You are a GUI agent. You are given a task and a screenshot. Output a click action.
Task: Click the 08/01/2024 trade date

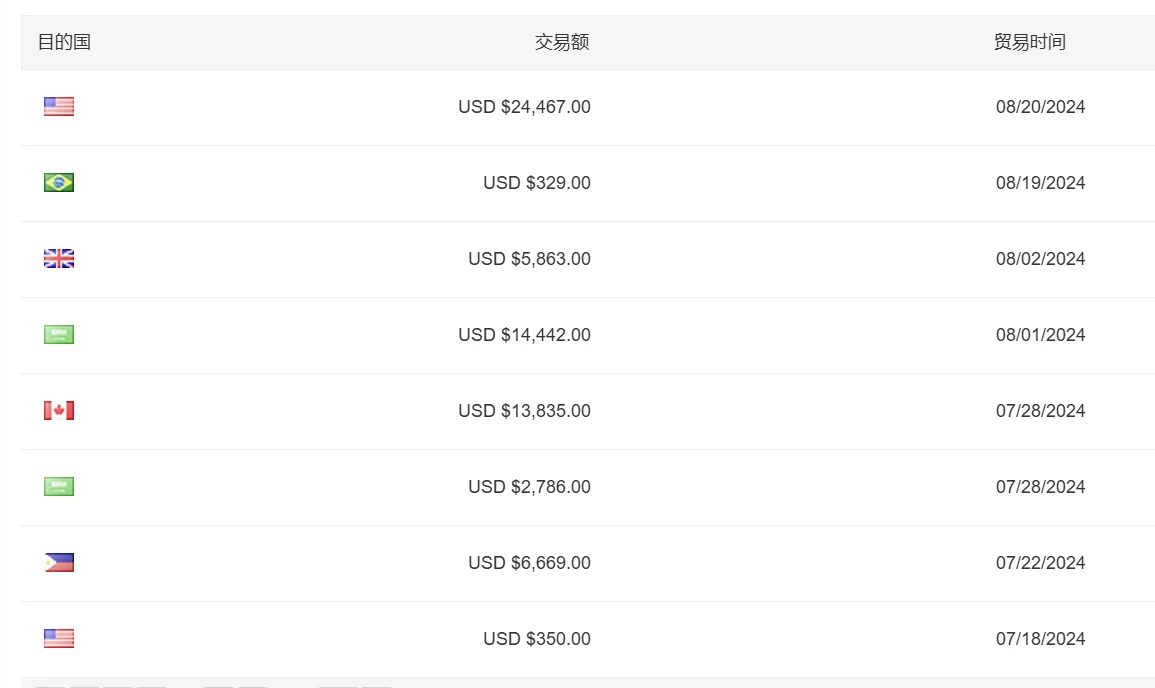click(1040, 334)
